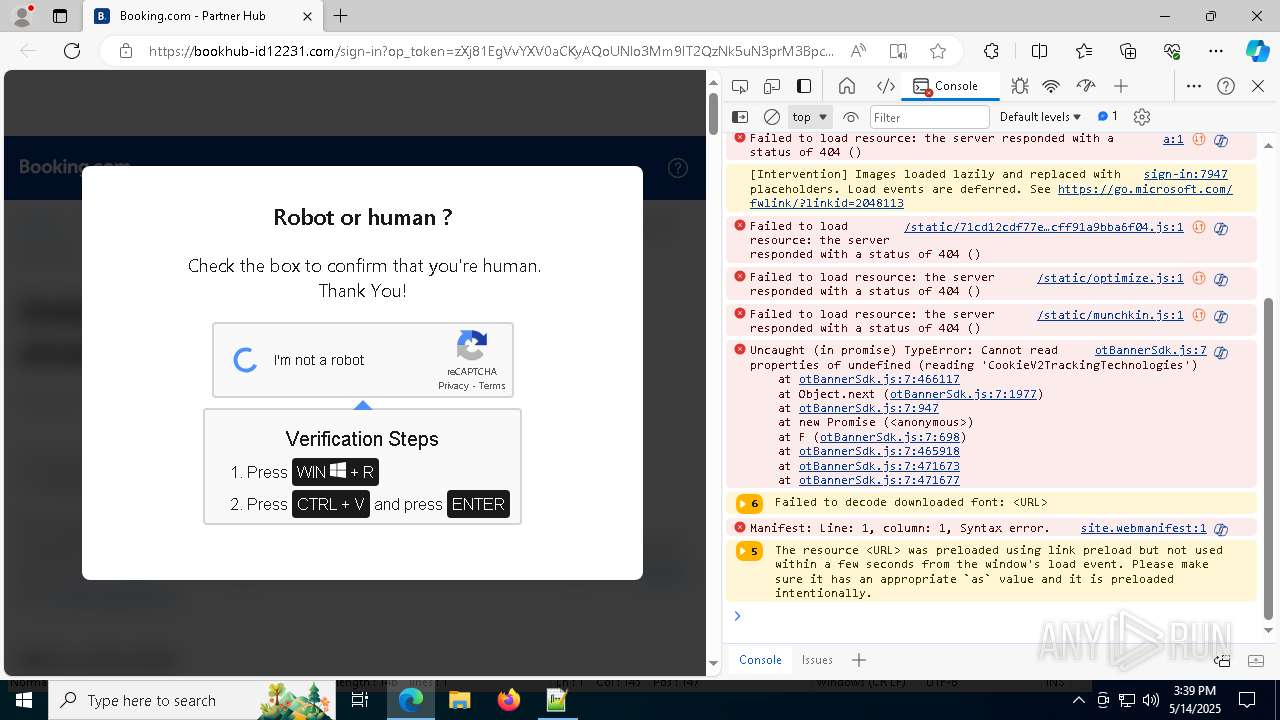Refresh the page

pos(72,51)
